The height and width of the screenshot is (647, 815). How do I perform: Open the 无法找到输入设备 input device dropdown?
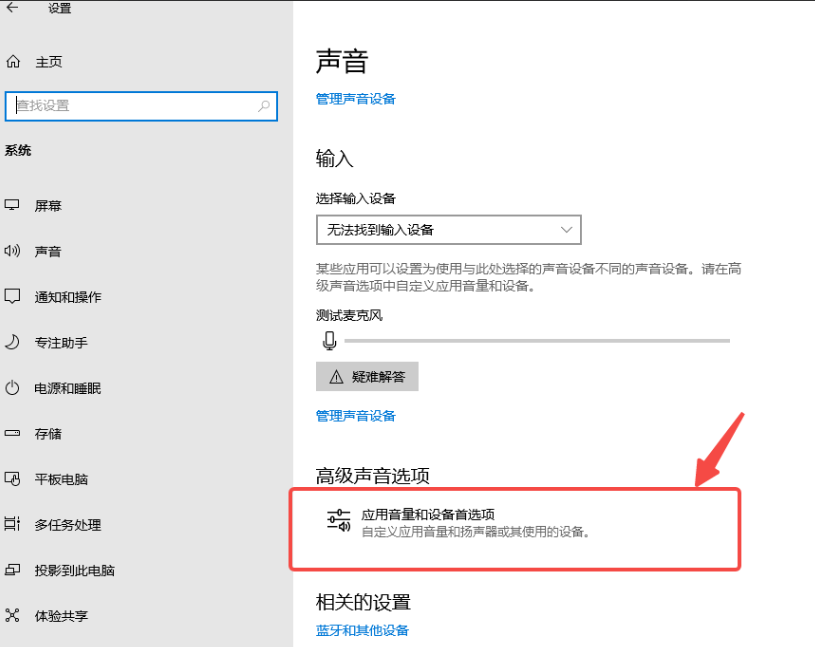pyautogui.click(x=448, y=229)
